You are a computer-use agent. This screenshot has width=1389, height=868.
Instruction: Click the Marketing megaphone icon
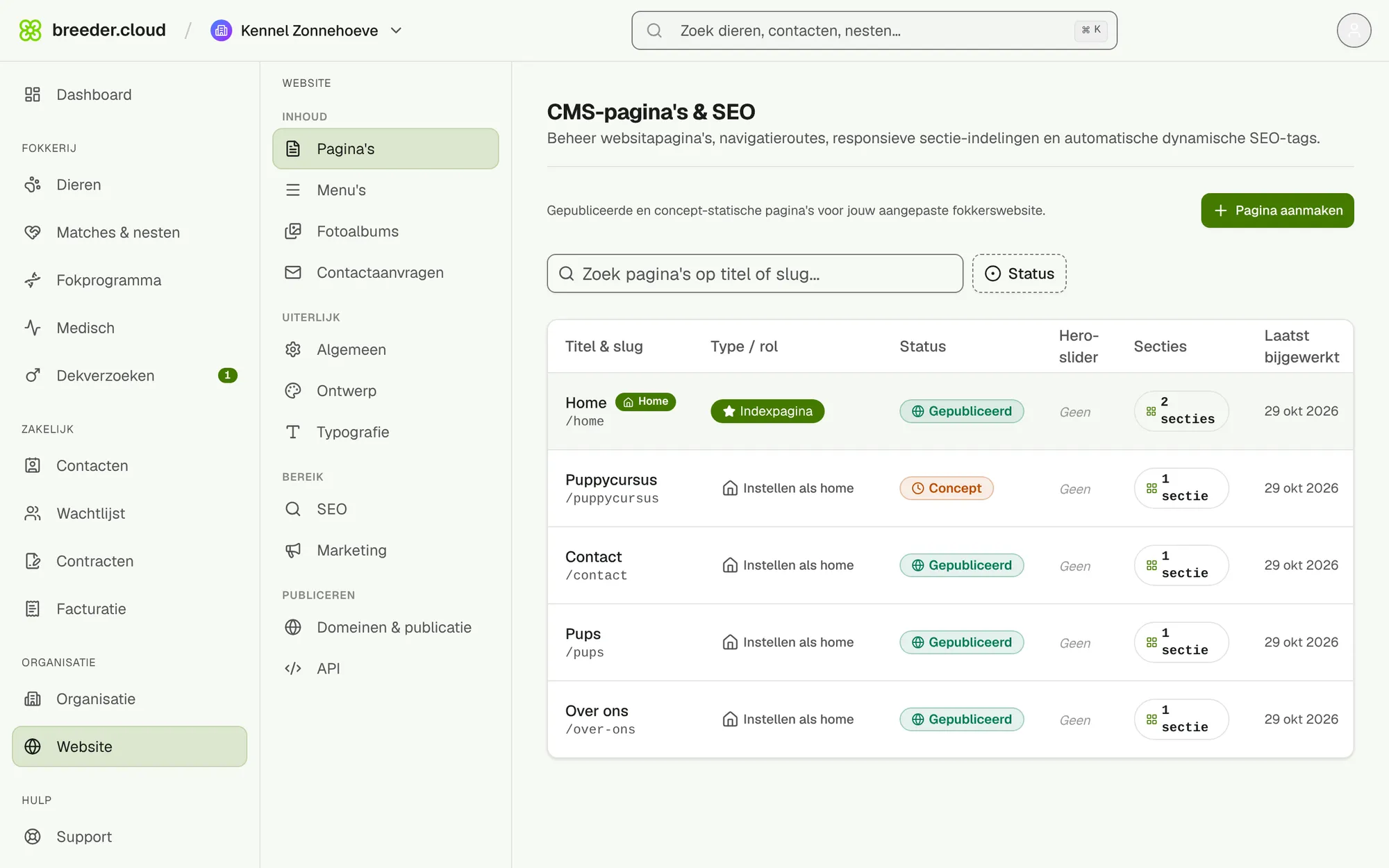coord(293,550)
